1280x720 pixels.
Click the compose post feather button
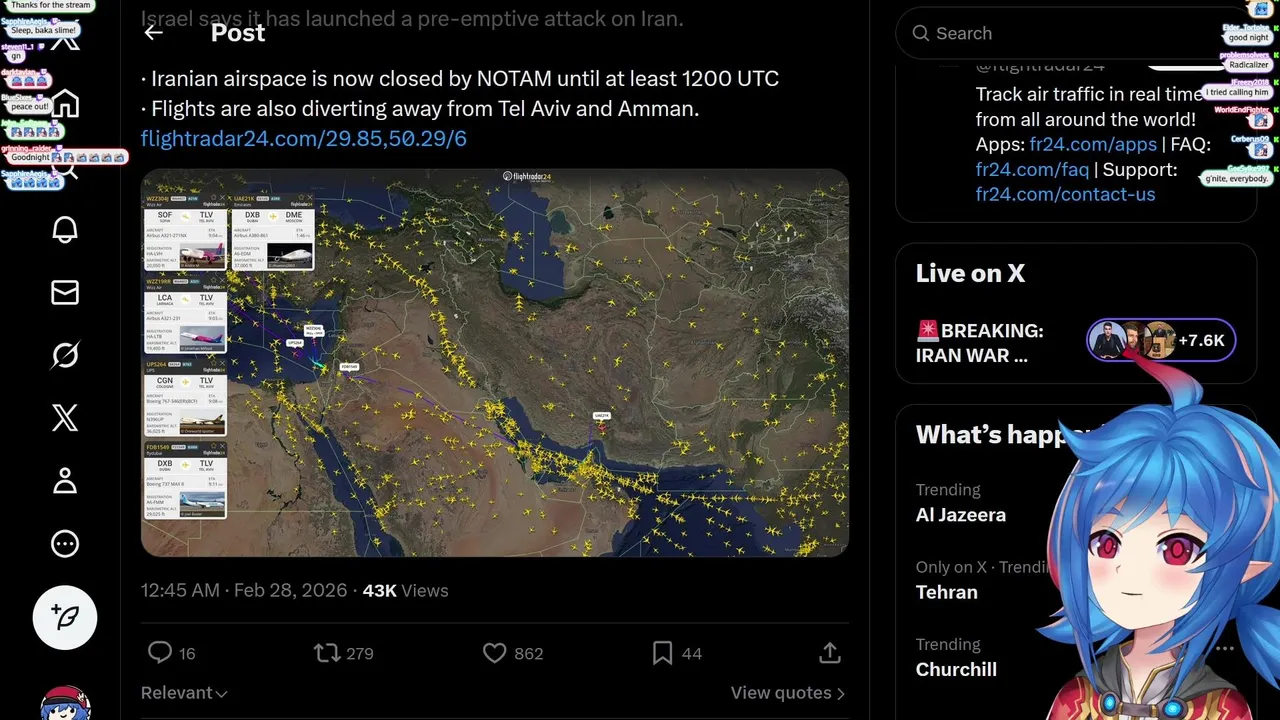(65, 617)
